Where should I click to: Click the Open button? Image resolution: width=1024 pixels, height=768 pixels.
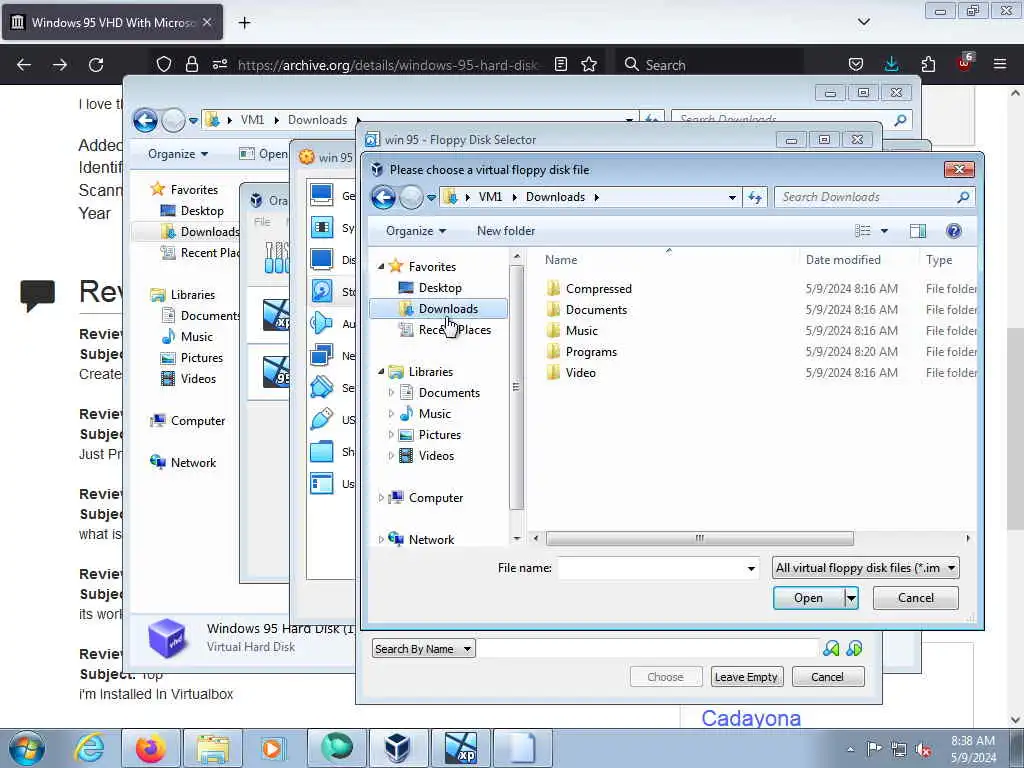coord(808,598)
